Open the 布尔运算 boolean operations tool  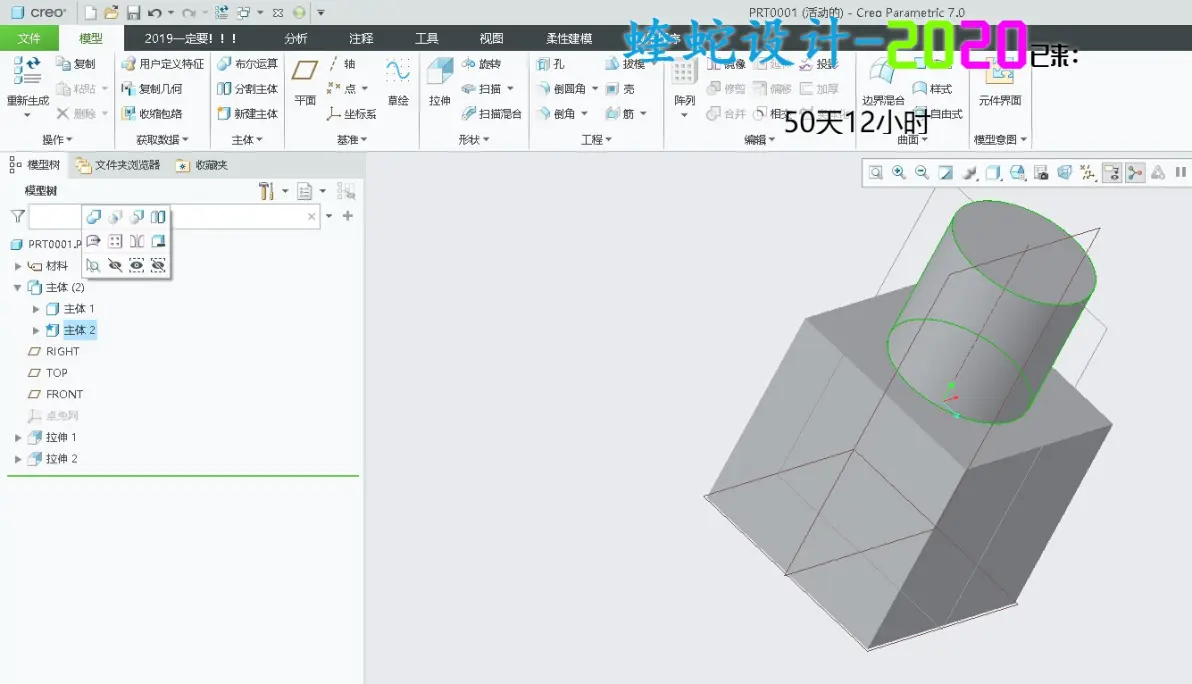click(x=247, y=64)
